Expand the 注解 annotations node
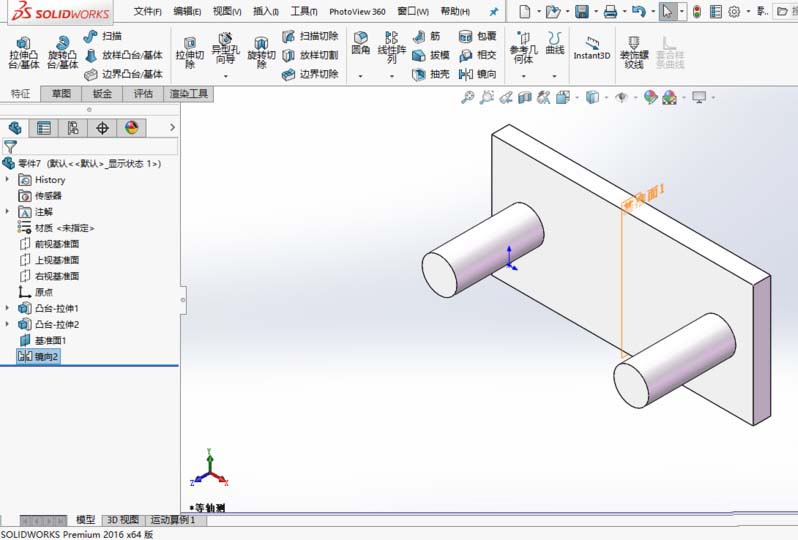This screenshot has width=798, height=540. point(7,211)
